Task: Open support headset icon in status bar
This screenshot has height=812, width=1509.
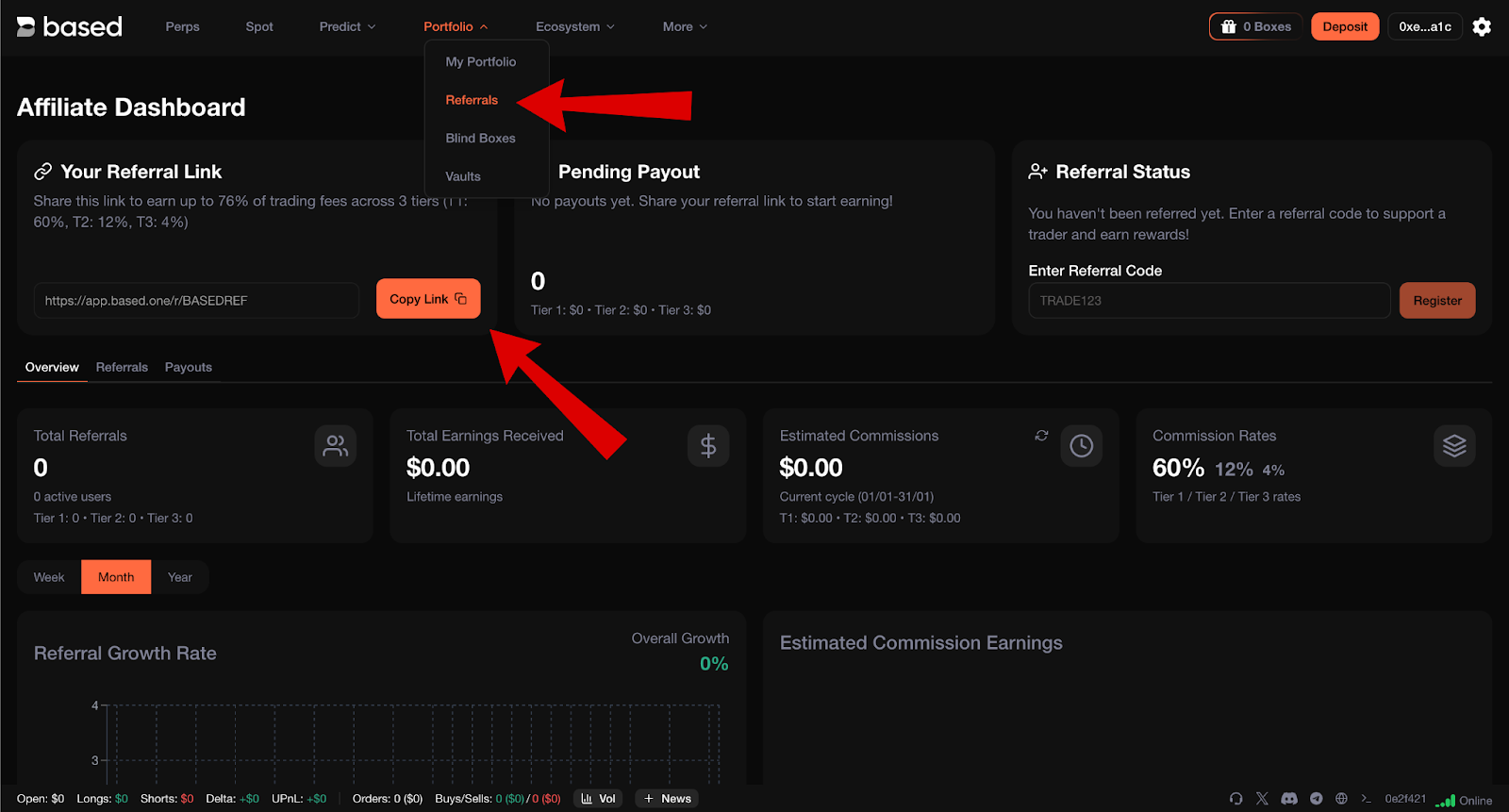Action: (1235, 799)
